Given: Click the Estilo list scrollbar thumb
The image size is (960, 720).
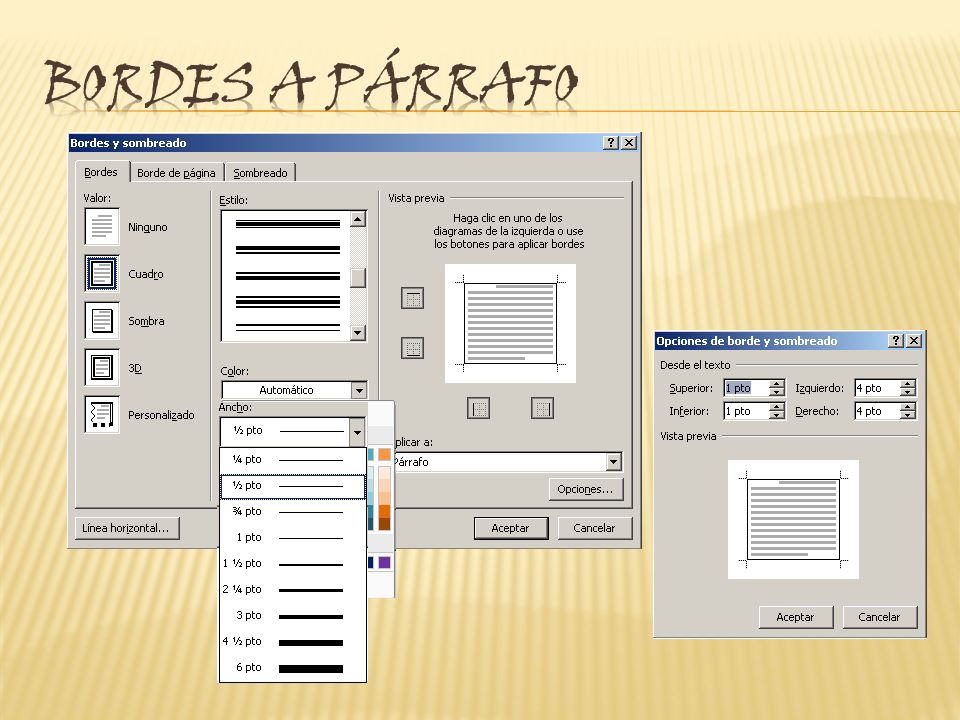Looking at the screenshot, I should (x=358, y=277).
